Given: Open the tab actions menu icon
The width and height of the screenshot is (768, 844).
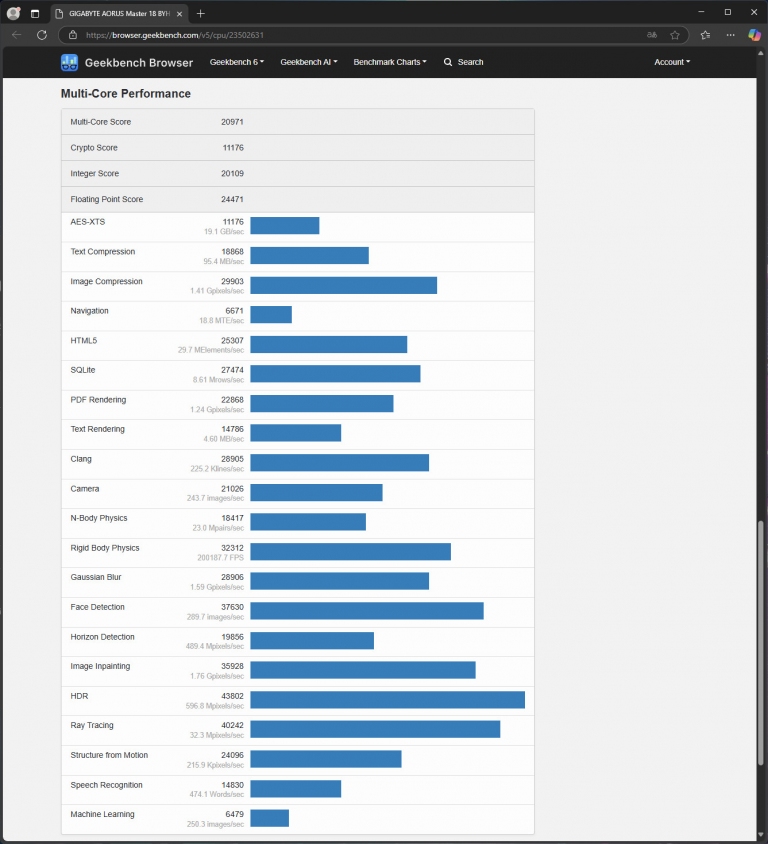Looking at the screenshot, I should pos(35,13).
